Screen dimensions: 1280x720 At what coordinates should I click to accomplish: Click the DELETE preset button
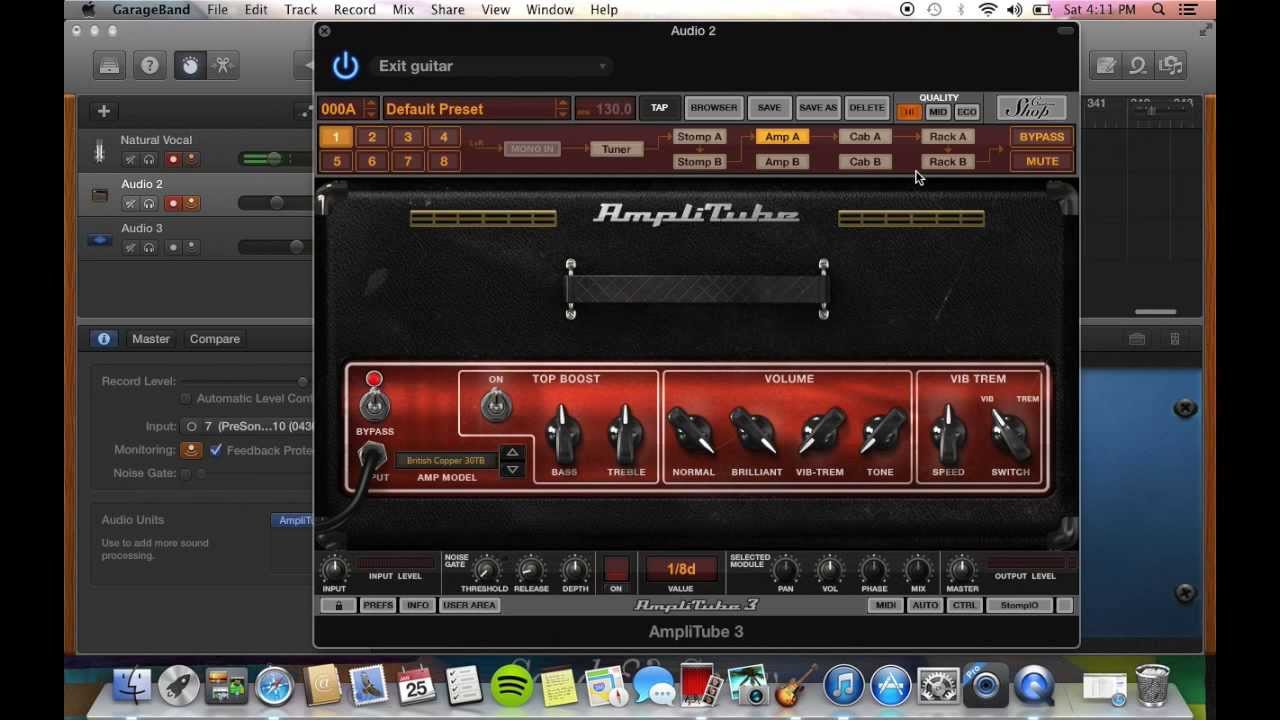coord(866,108)
